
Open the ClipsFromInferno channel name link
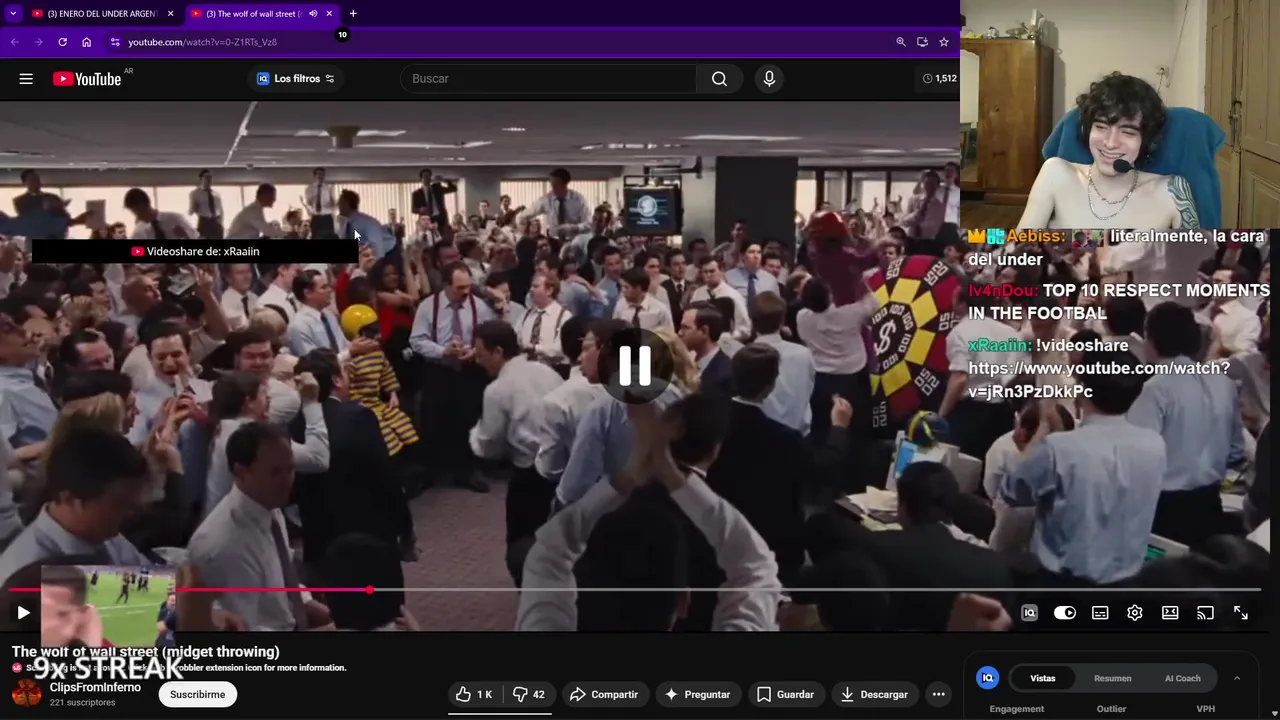pos(95,688)
